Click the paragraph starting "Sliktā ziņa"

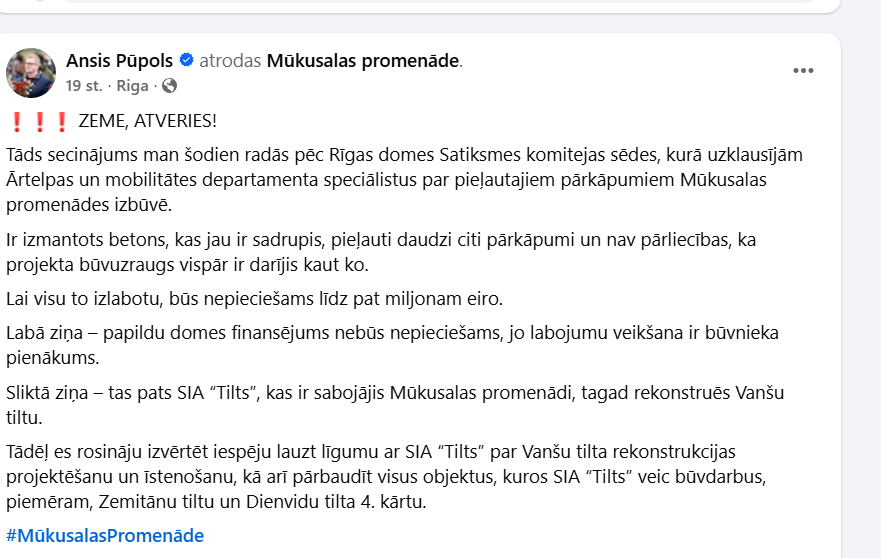coord(390,404)
